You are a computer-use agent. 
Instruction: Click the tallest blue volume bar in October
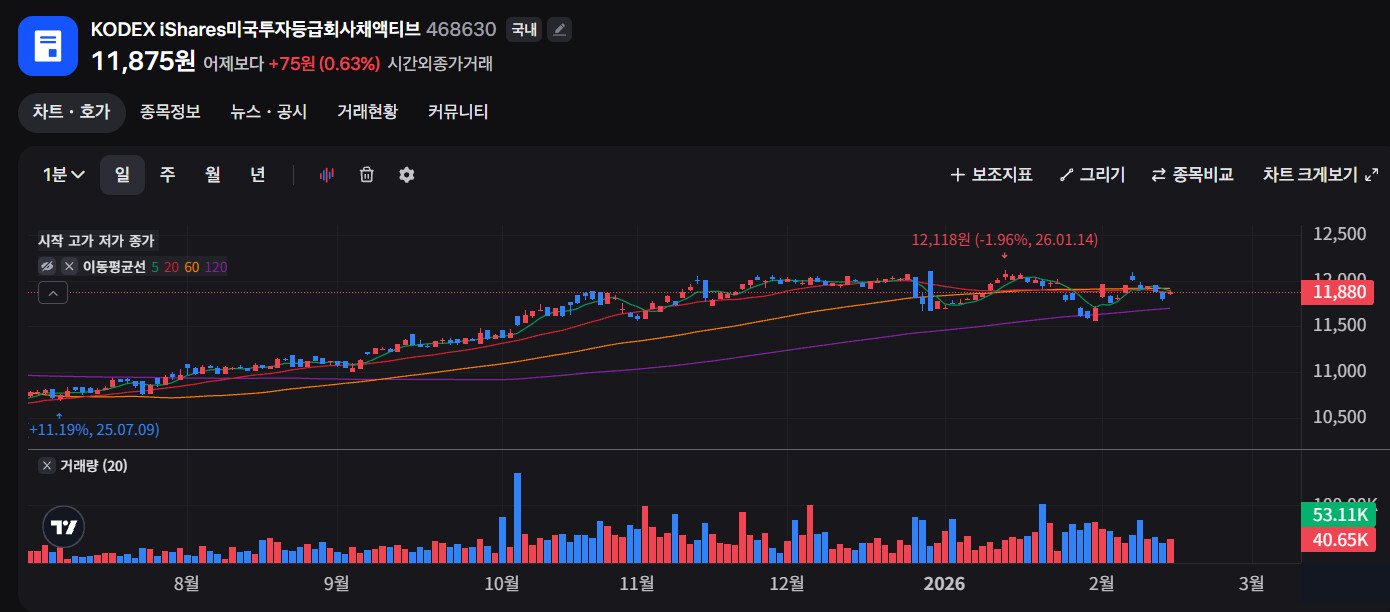[518, 518]
